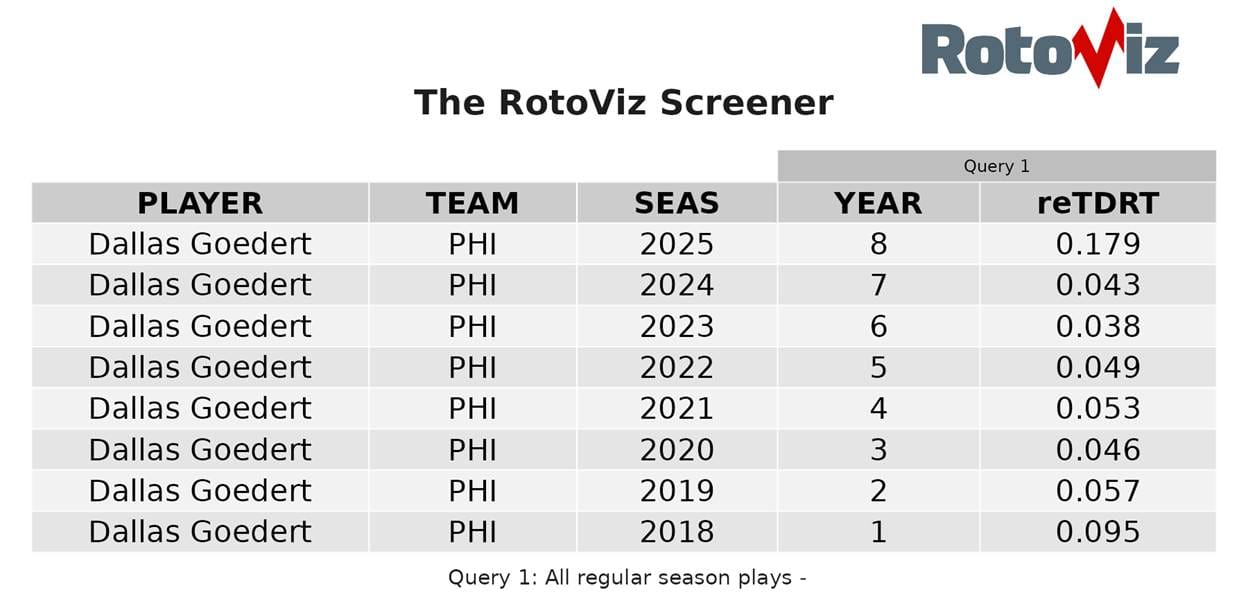Click The RotoViz Screener title
Screen dimensions: 1248x606
tap(623, 103)
